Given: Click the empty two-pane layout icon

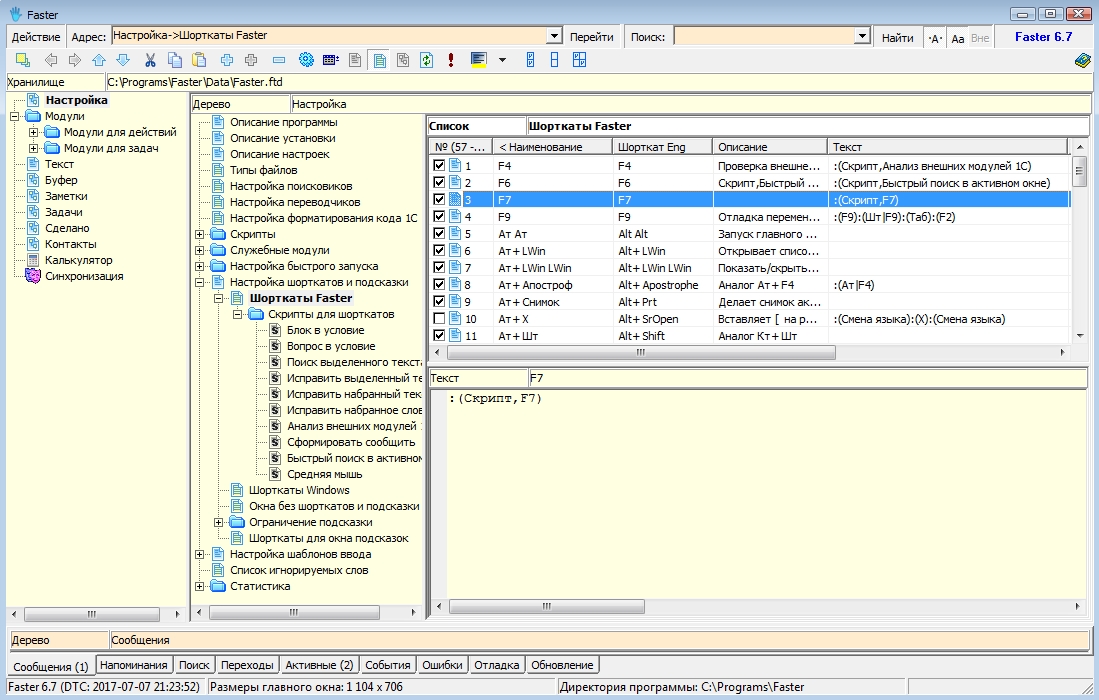Looking at the screenshot, I should (x=554, y=60).
